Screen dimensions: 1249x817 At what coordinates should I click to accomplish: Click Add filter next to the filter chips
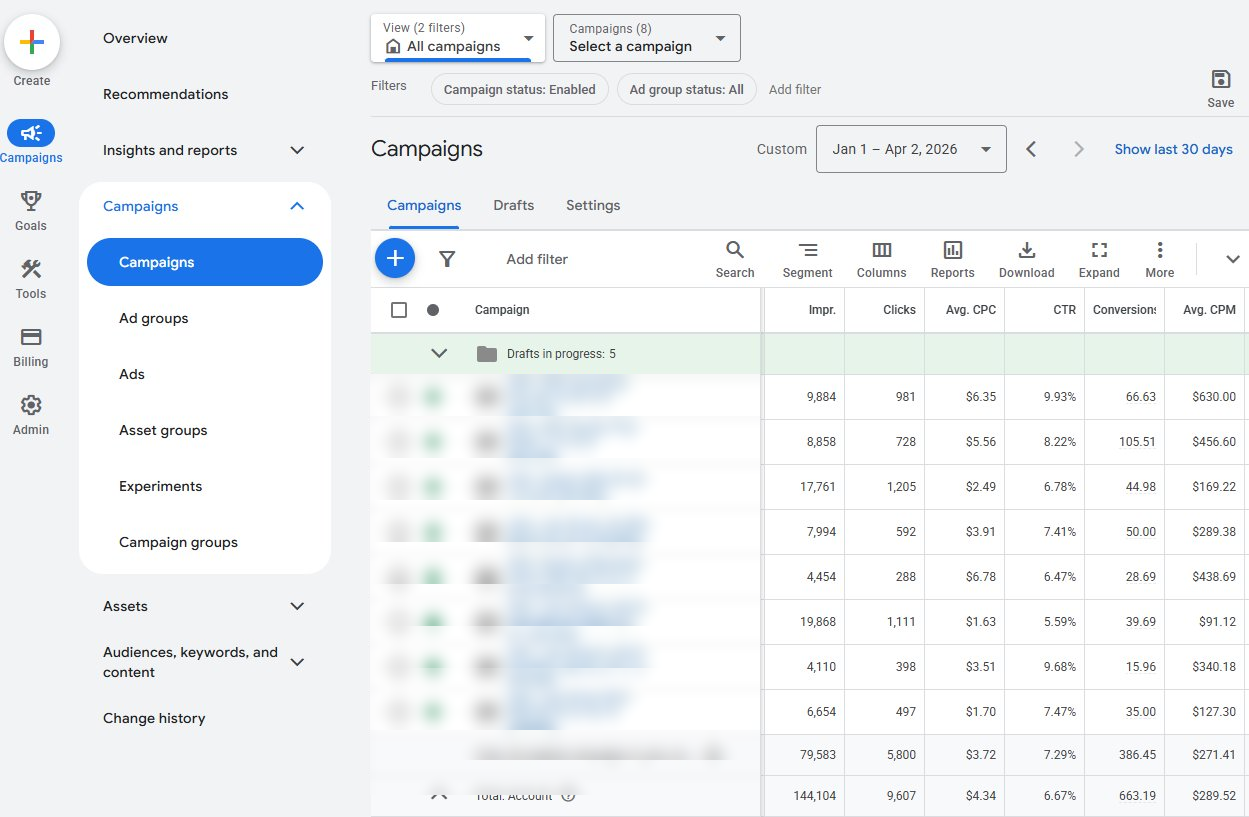pos(795,89)
